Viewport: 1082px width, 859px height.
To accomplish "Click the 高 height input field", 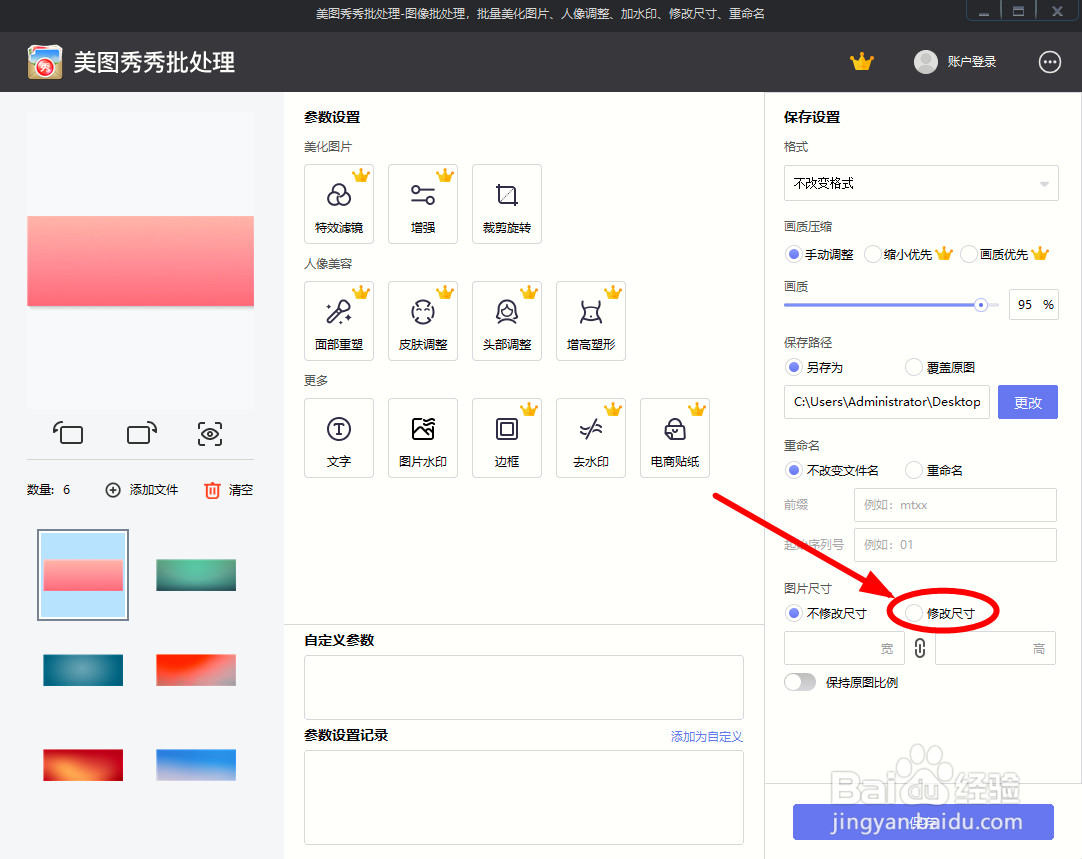I will coord(995,648).
